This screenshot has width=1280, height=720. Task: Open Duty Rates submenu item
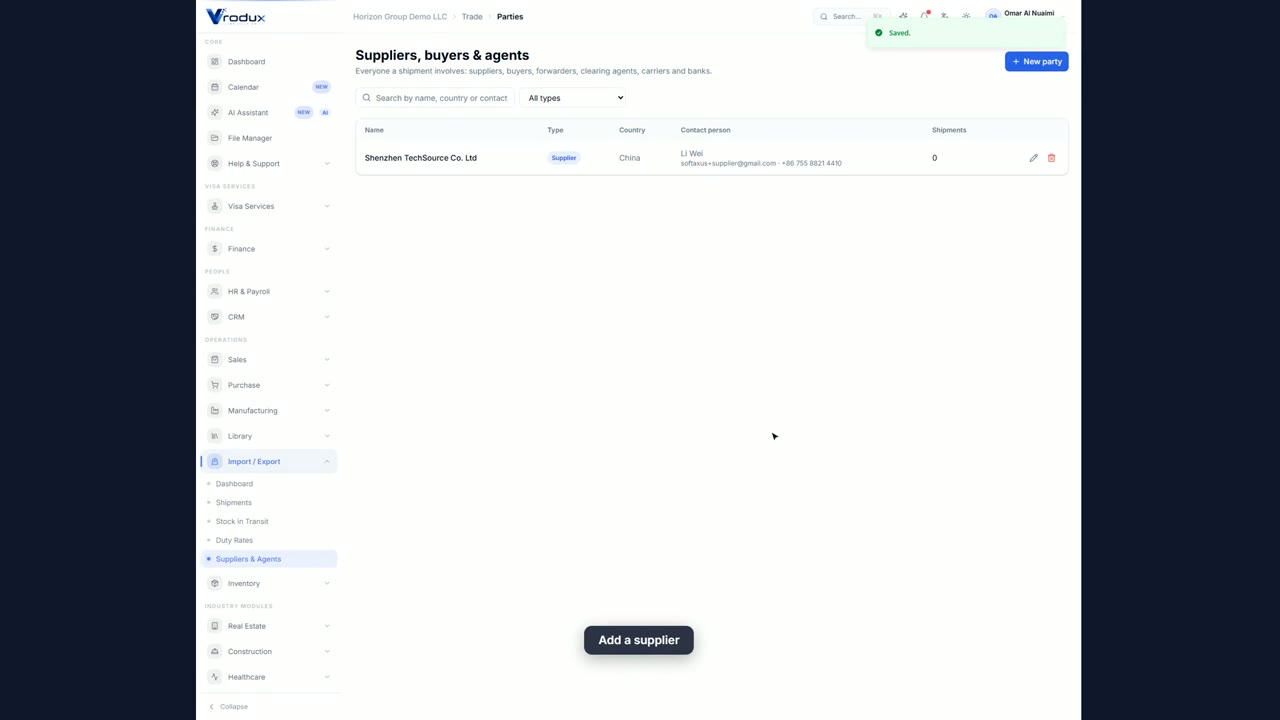coord(234,540)
